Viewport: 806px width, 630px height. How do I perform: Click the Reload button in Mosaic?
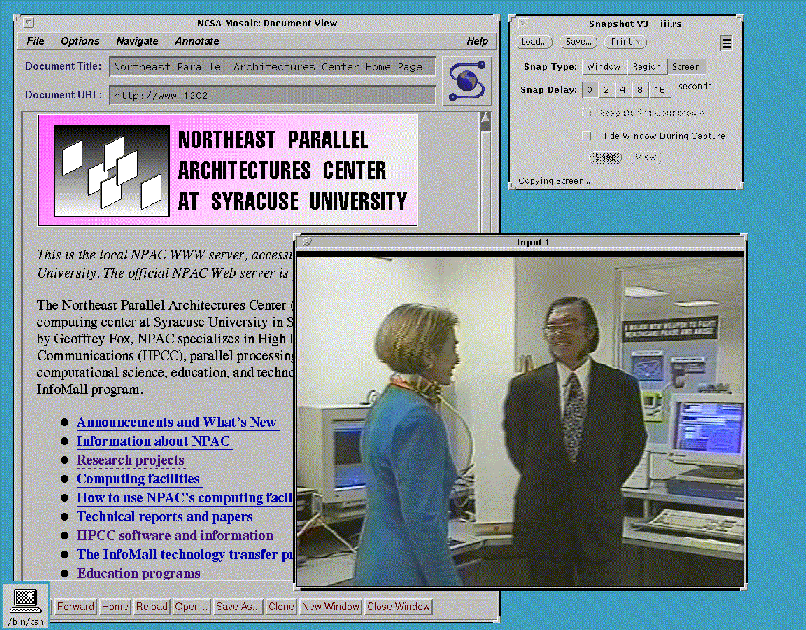(x=152, y=606)
